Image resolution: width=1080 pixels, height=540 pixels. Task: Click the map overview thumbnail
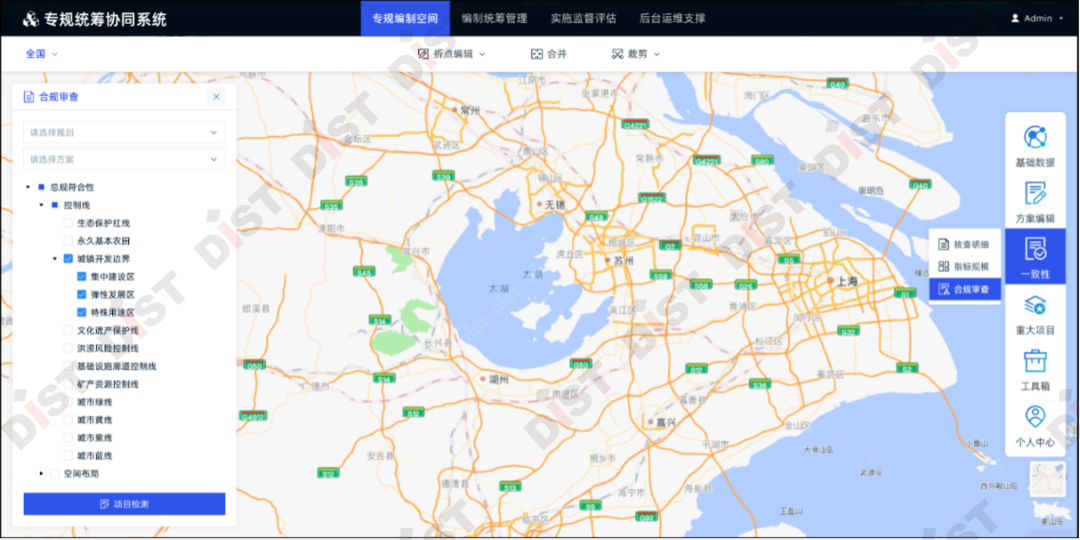tap(1048, 479)
